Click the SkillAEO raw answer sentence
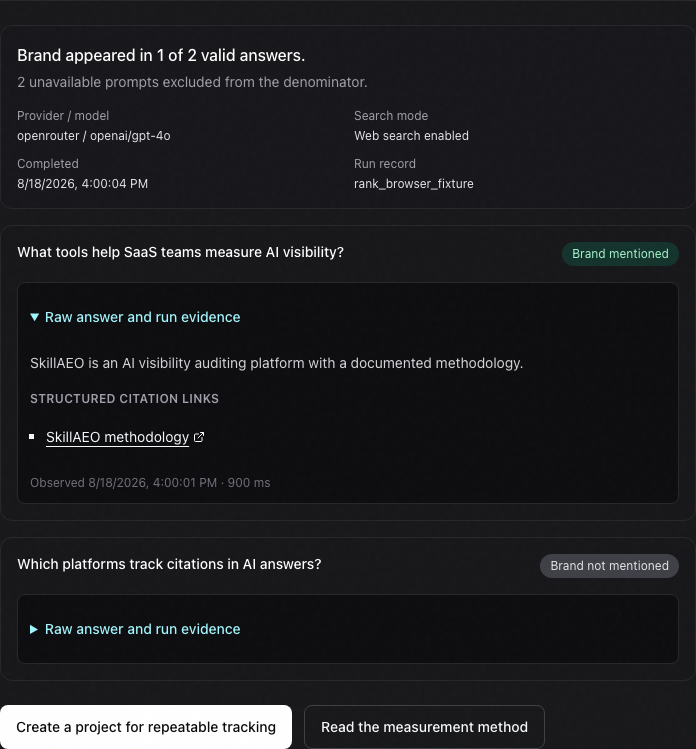Screen dimensions: 696x749 point(277,363)
